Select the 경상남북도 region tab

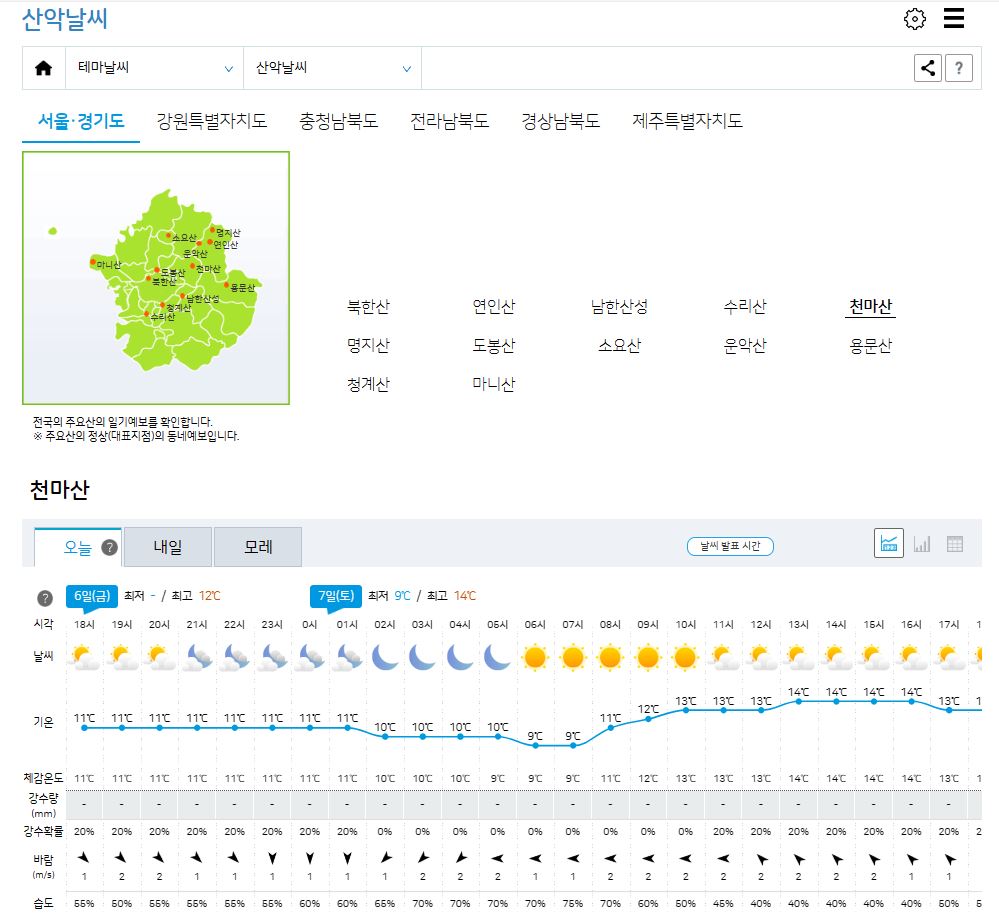coord(561,121)
